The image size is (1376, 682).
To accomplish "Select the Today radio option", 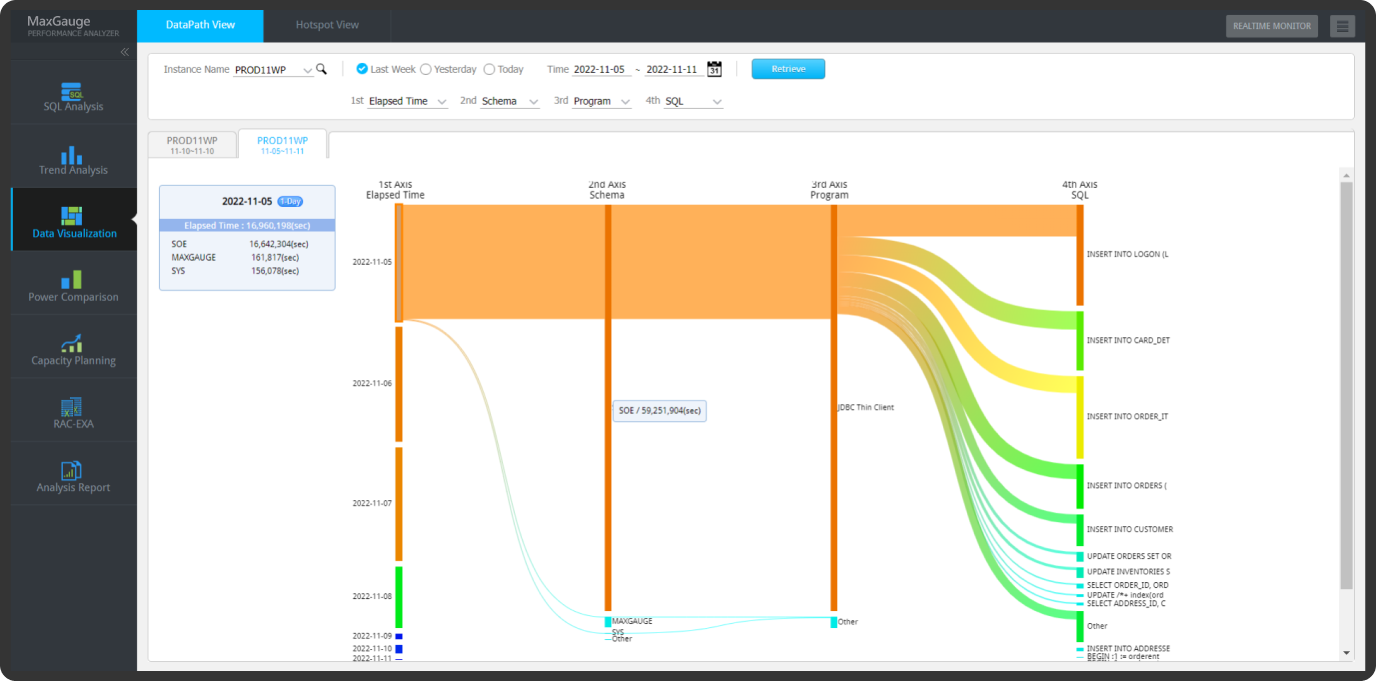I will pos(489,69).
